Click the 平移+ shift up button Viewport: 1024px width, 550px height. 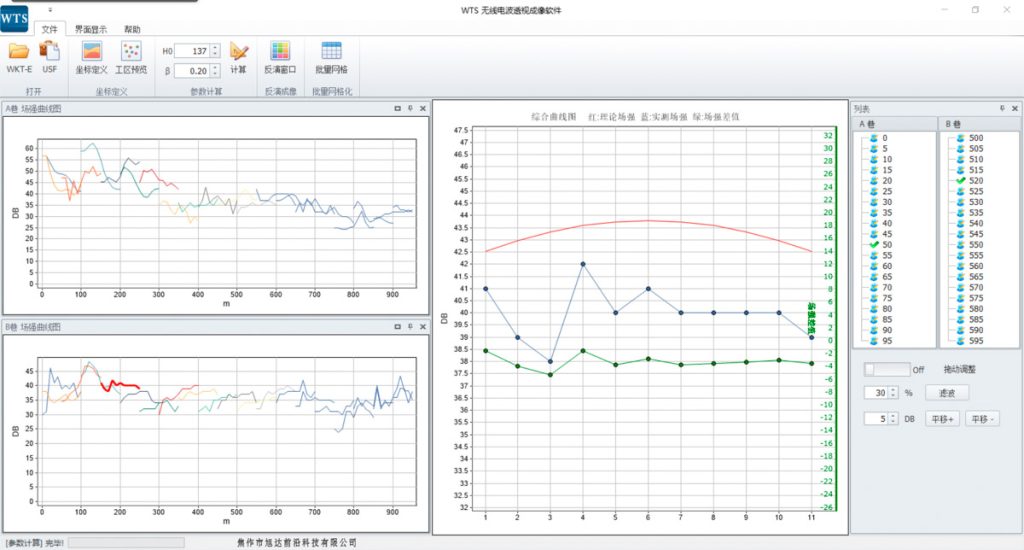point(942,419)
